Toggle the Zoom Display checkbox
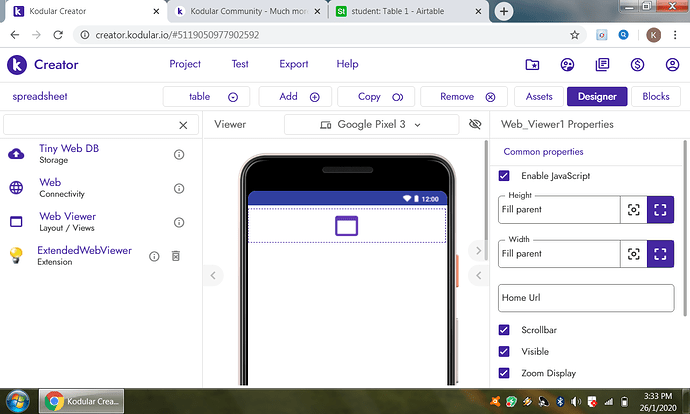The image size is (690, 414). [x=504, y=373]
